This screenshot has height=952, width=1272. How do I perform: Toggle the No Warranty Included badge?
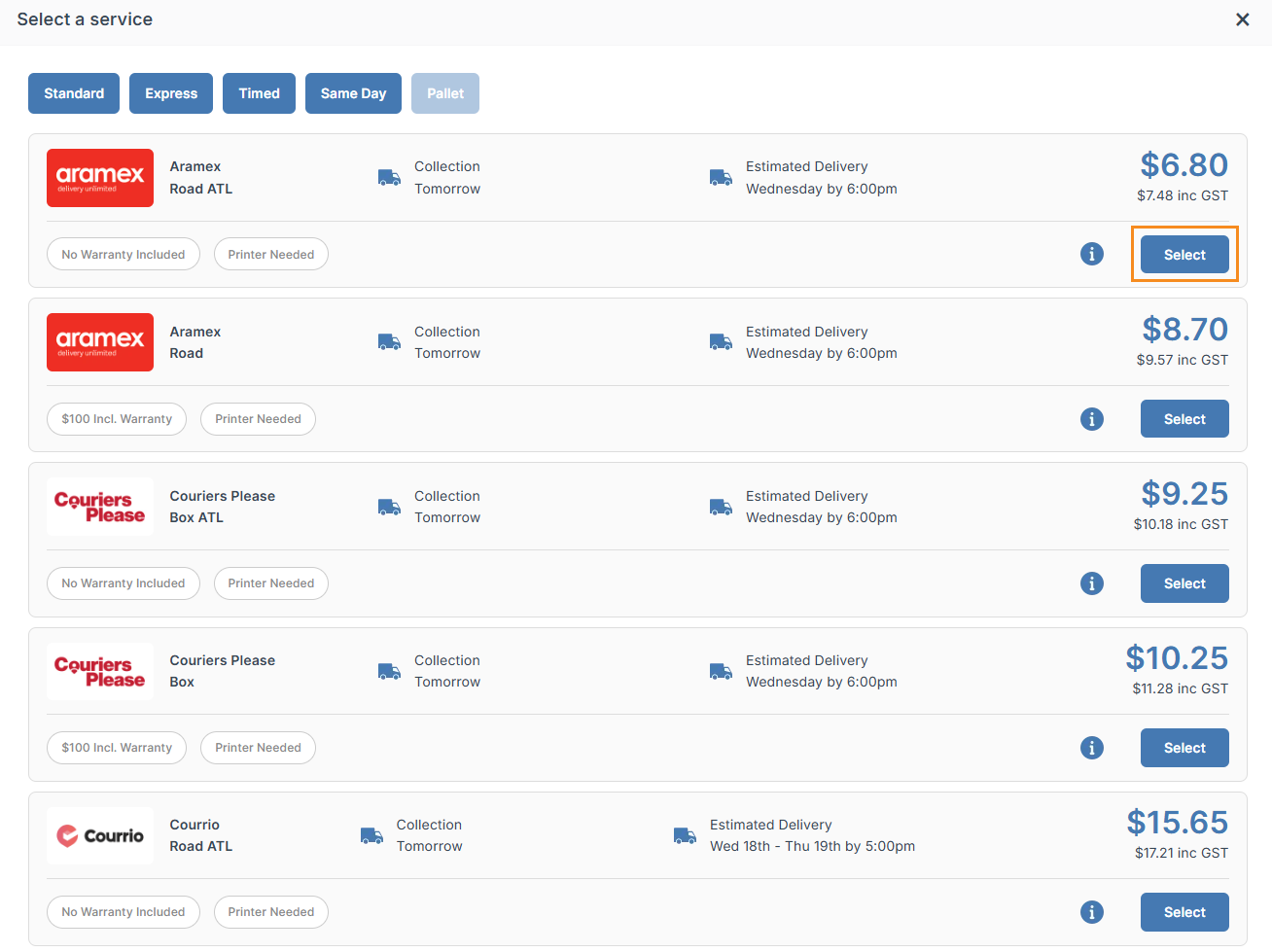pos(123,254)
